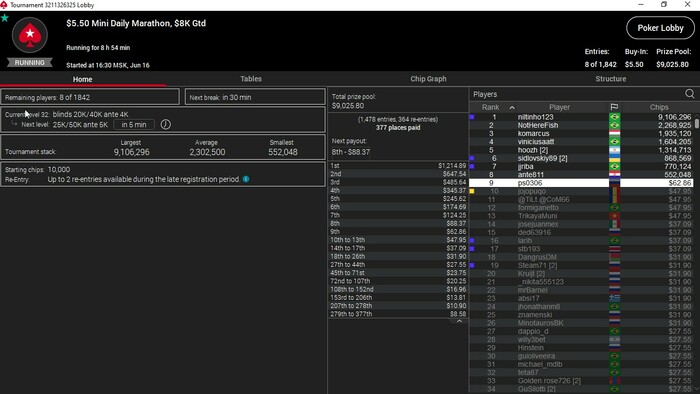Select player ante811
700x394 pixels.
point(531,175)
